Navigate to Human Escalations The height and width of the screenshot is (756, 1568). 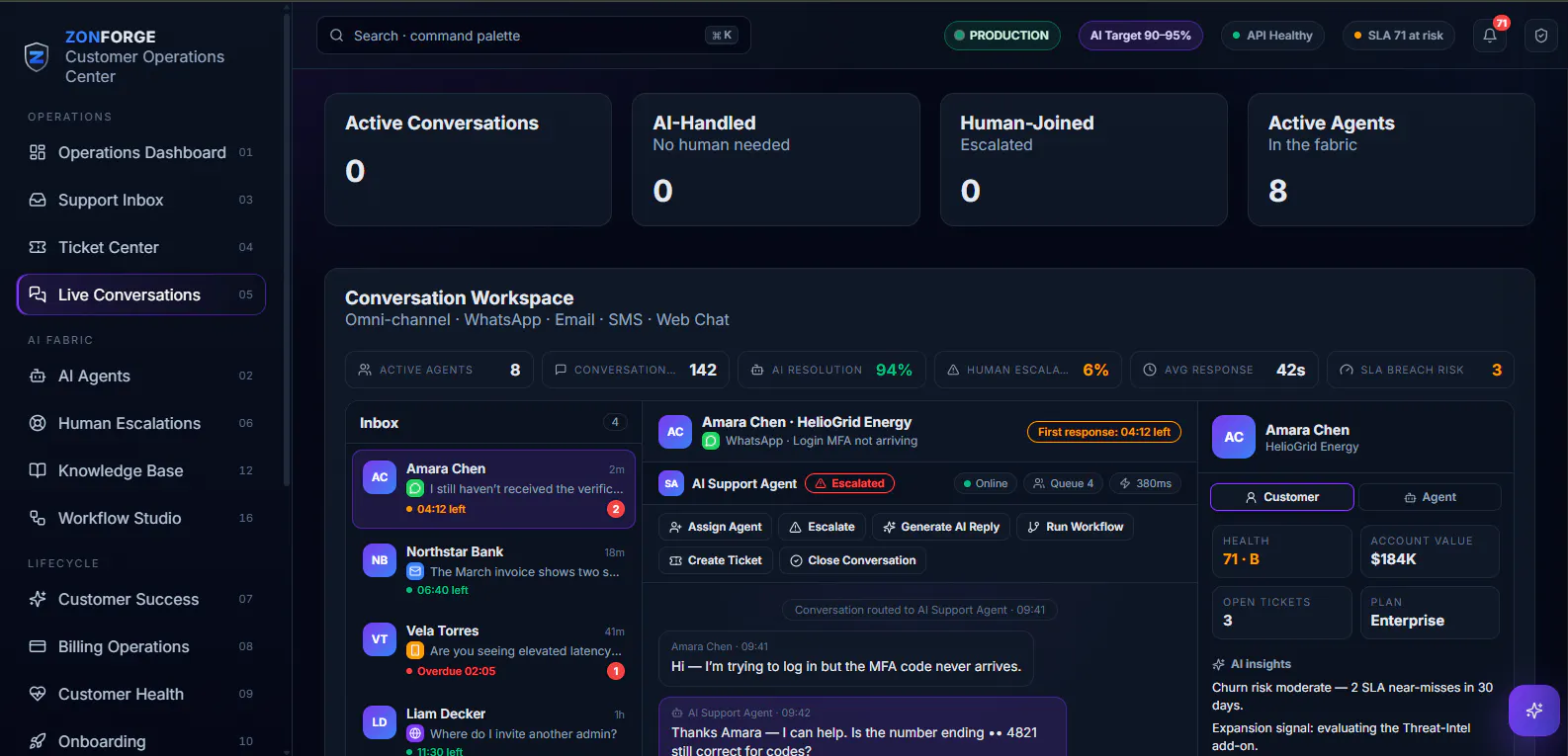141,423
